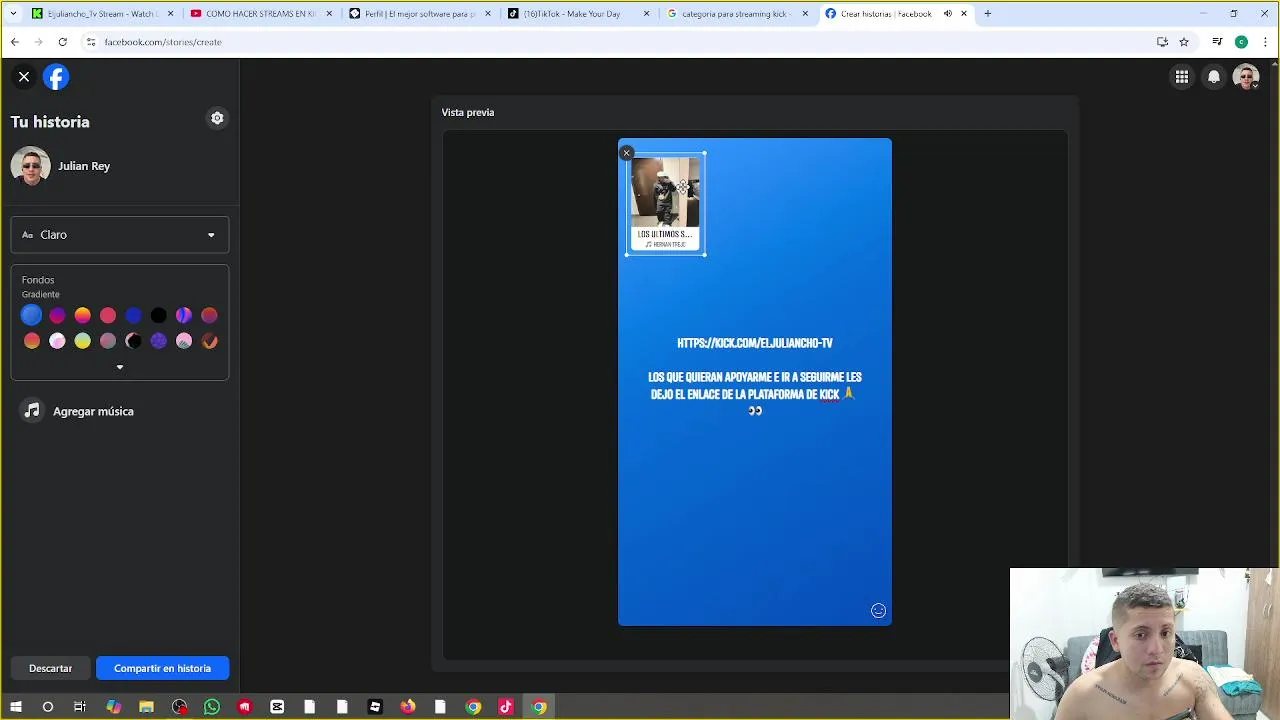The height and width of the screenshot is (720, 1280).
Task: Open the tab search dropdown arrow
Action: (13, 14)
